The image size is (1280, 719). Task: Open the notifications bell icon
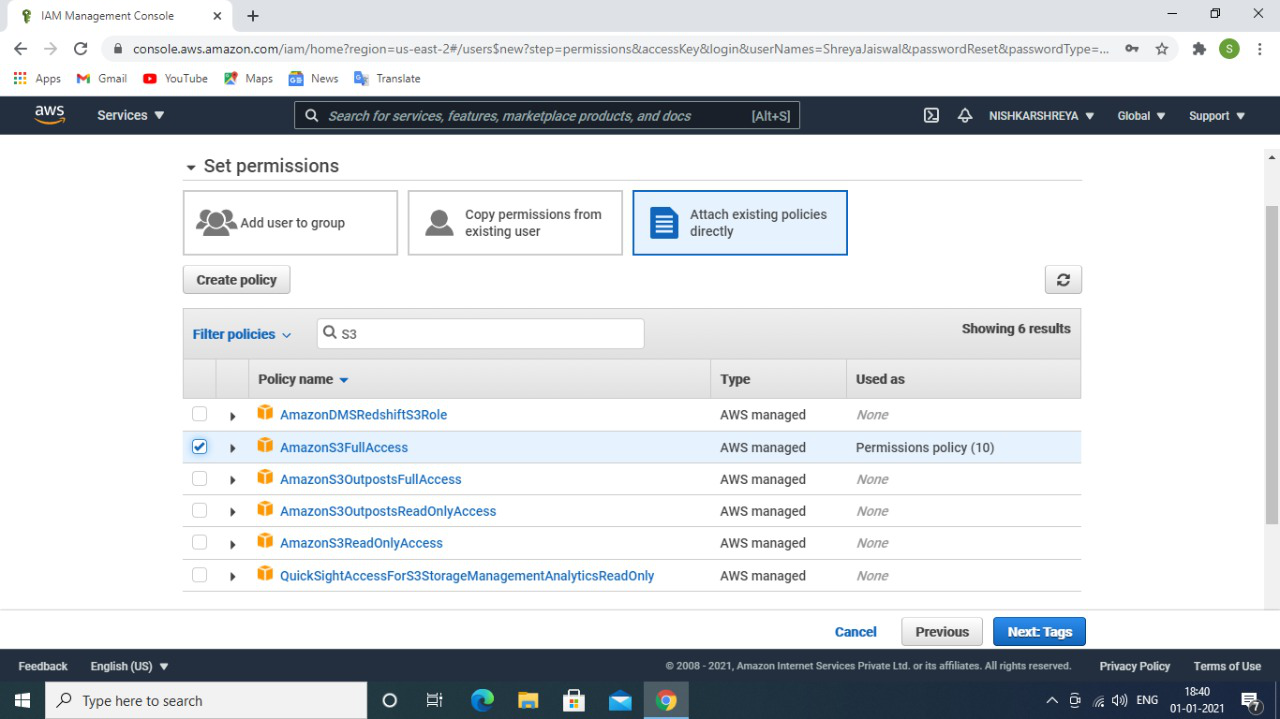point(965,115)
